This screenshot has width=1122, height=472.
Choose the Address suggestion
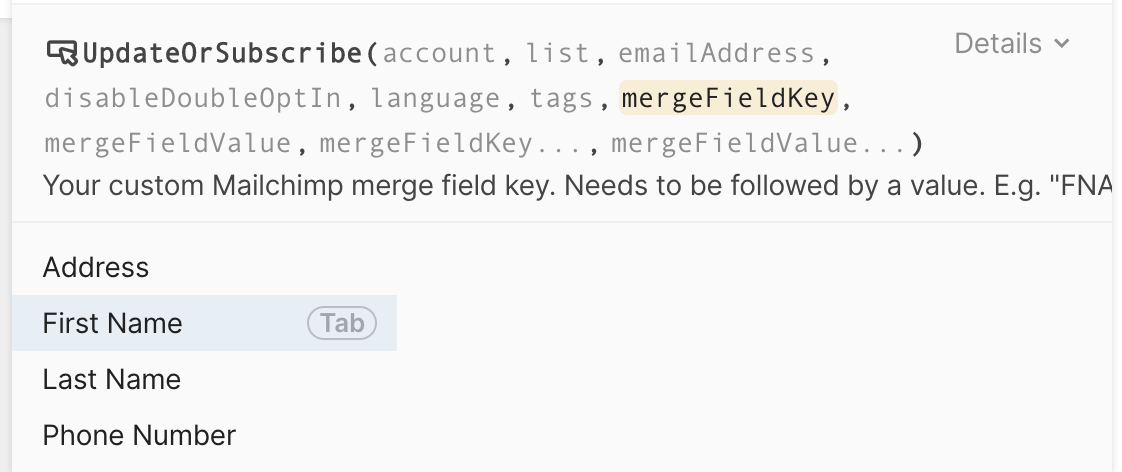click(96, 267)
